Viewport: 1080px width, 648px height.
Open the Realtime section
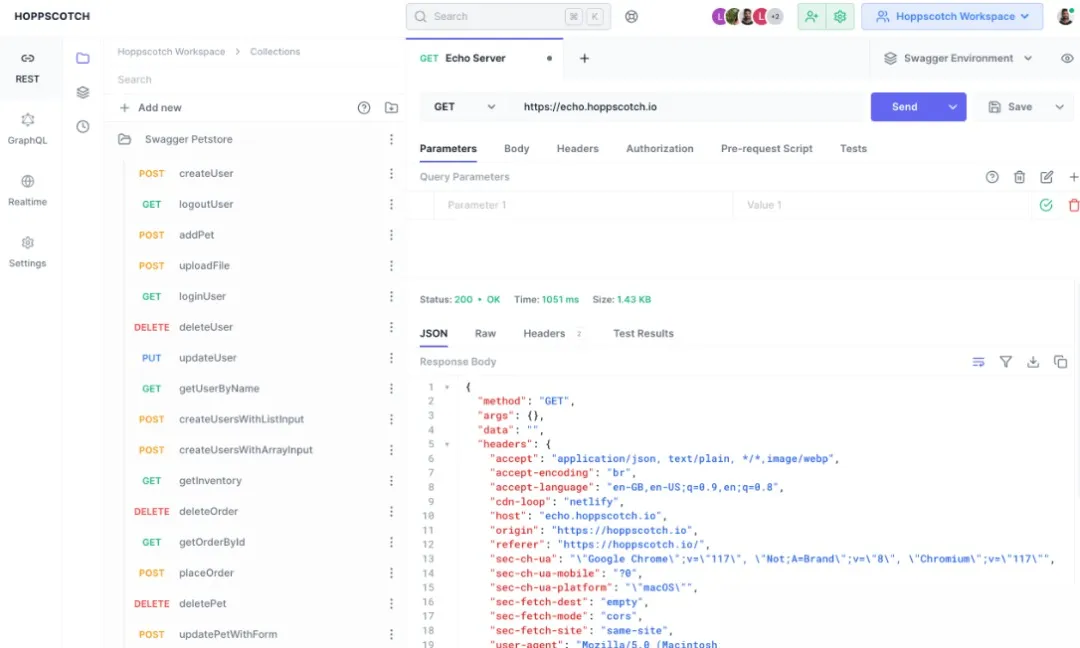click(x=28, y=190)
